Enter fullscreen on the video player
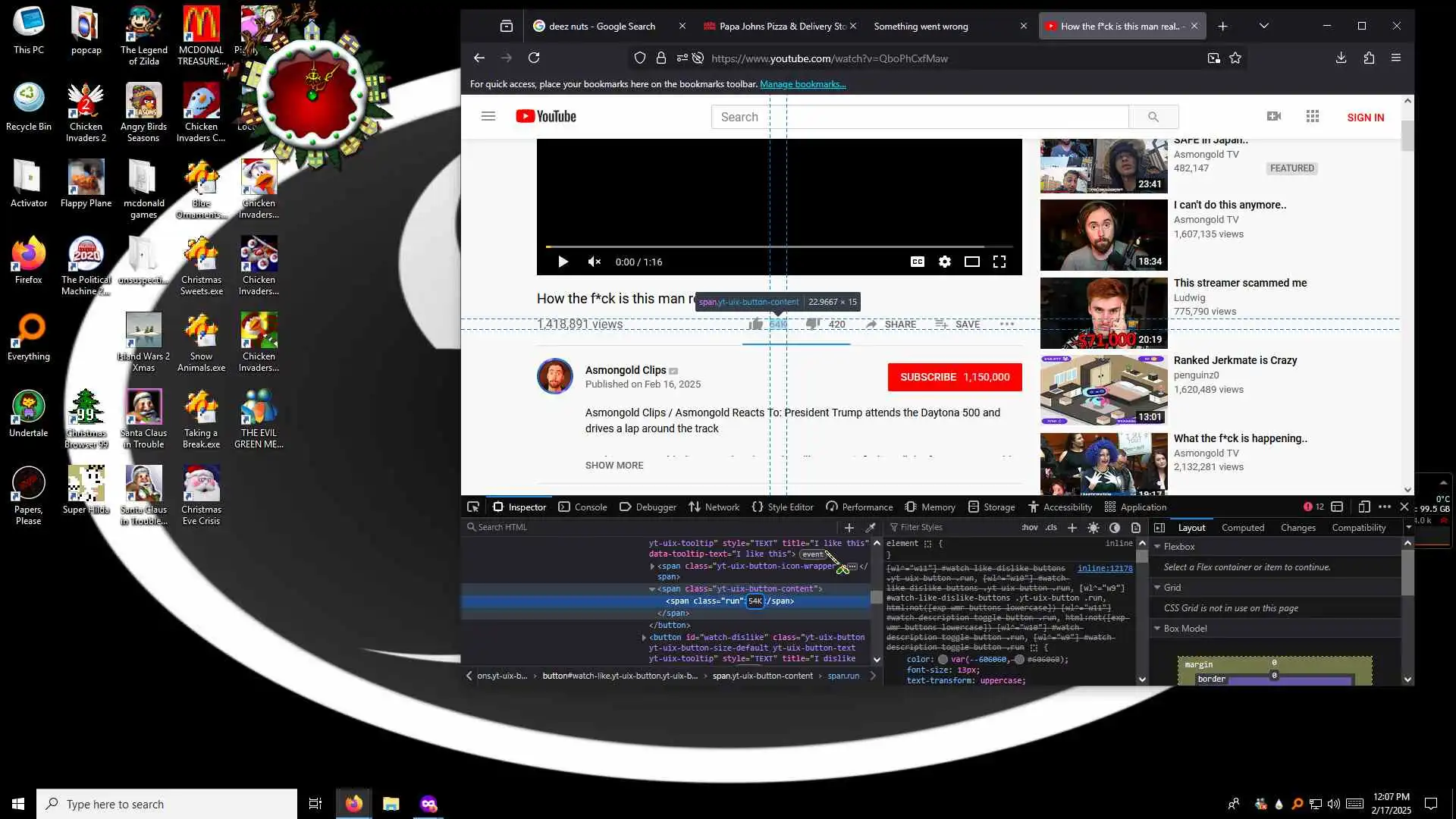 [x=999, y=262]
